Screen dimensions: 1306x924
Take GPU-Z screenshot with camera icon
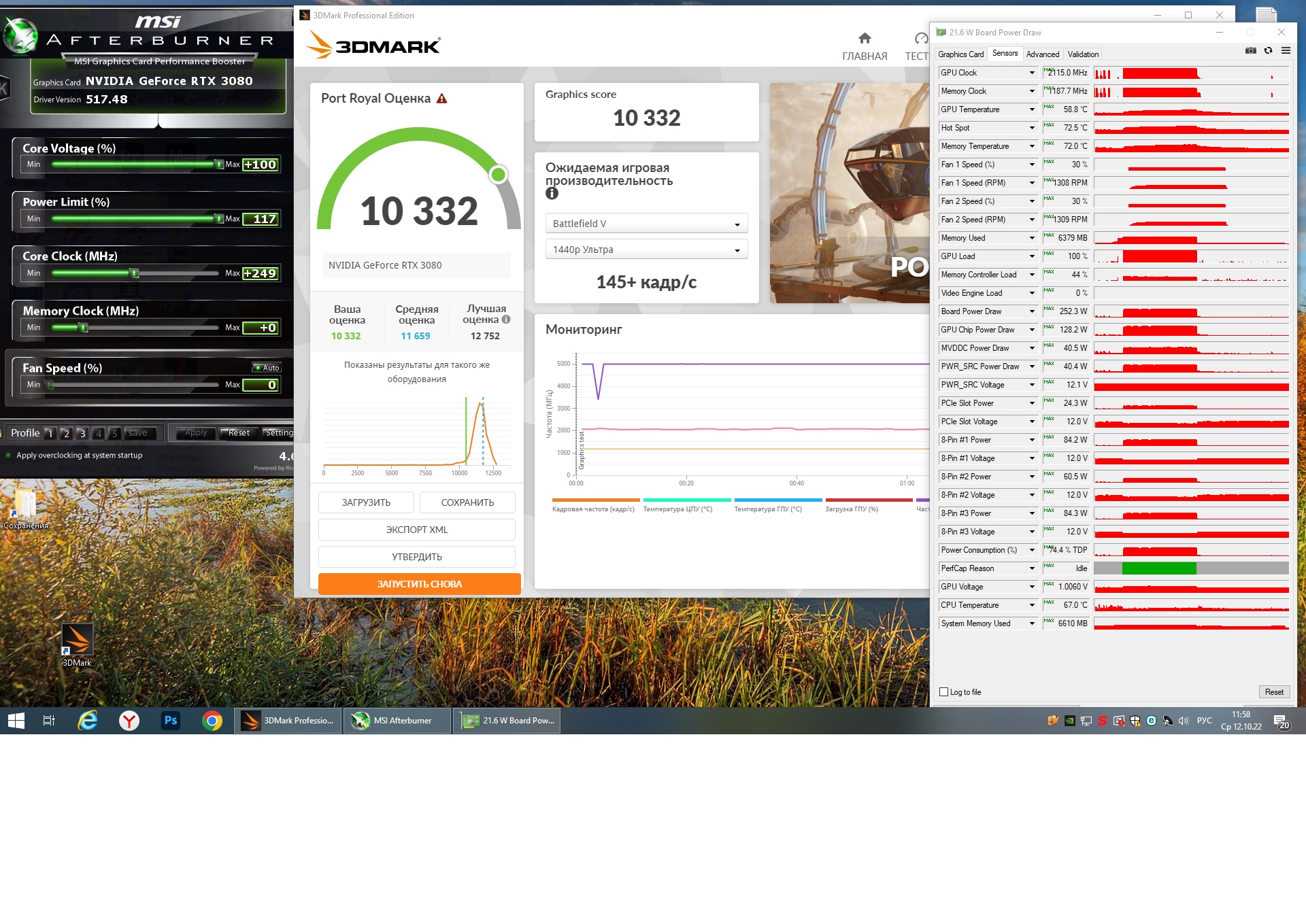point(1250,51)
